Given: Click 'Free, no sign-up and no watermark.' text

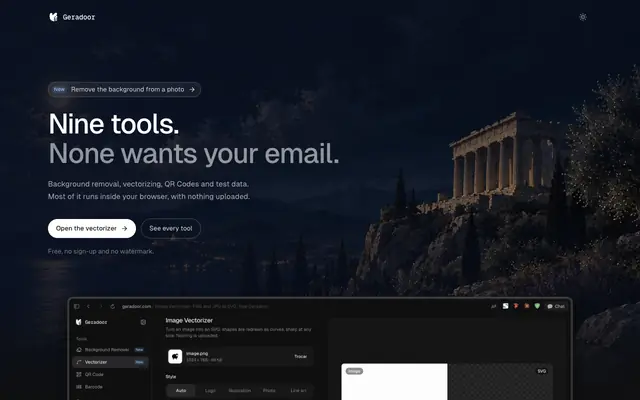Looking at the screenshot, I should point(101,251).
